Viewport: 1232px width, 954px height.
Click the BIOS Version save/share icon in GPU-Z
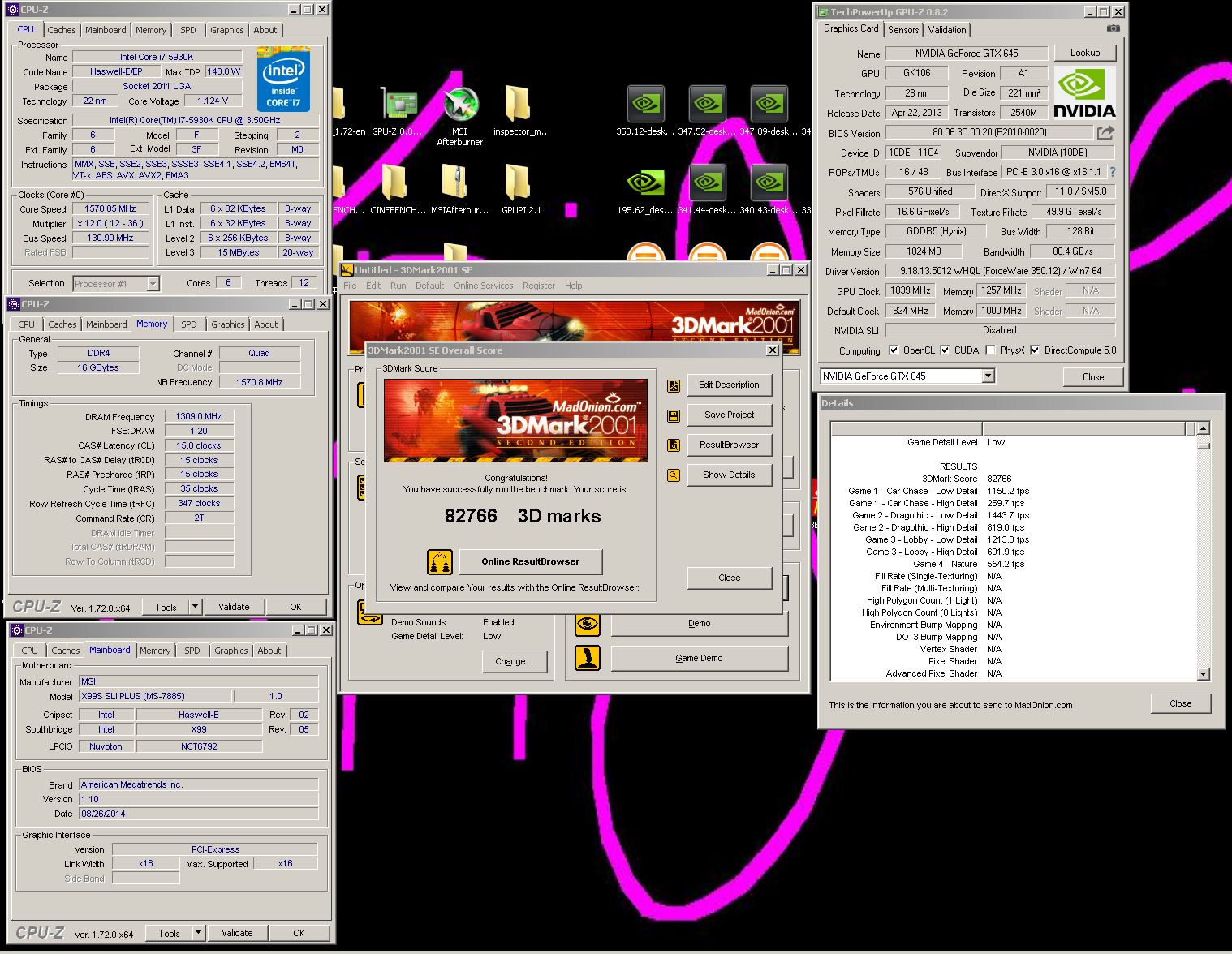[x=1105, y=132]
